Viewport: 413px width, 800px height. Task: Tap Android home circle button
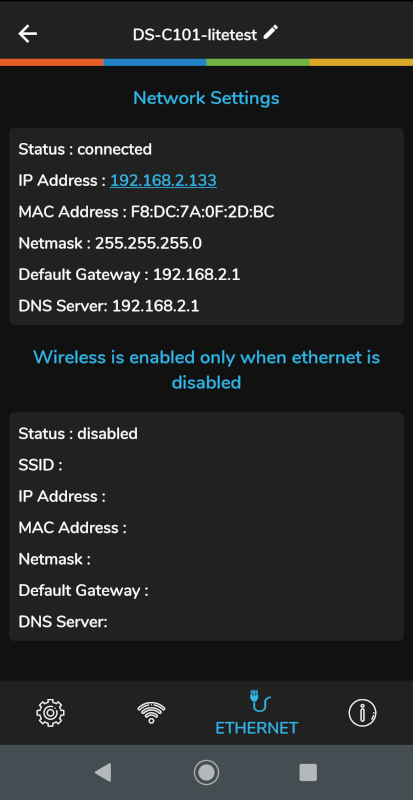pos(206,772)
